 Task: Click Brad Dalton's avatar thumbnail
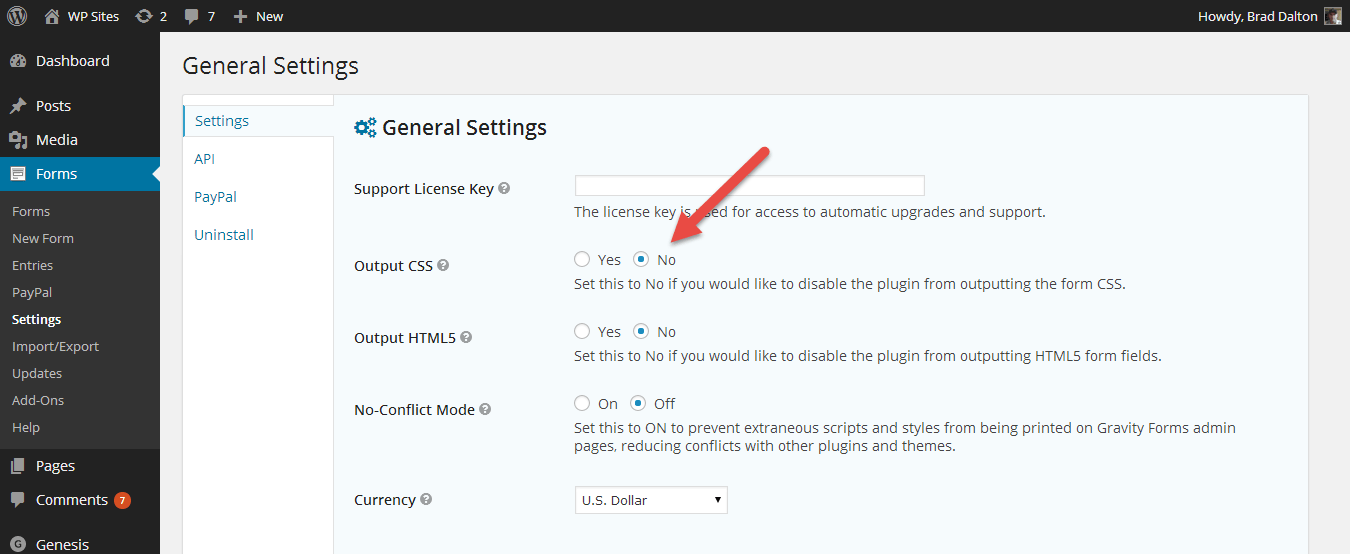tap(1332, 16)
